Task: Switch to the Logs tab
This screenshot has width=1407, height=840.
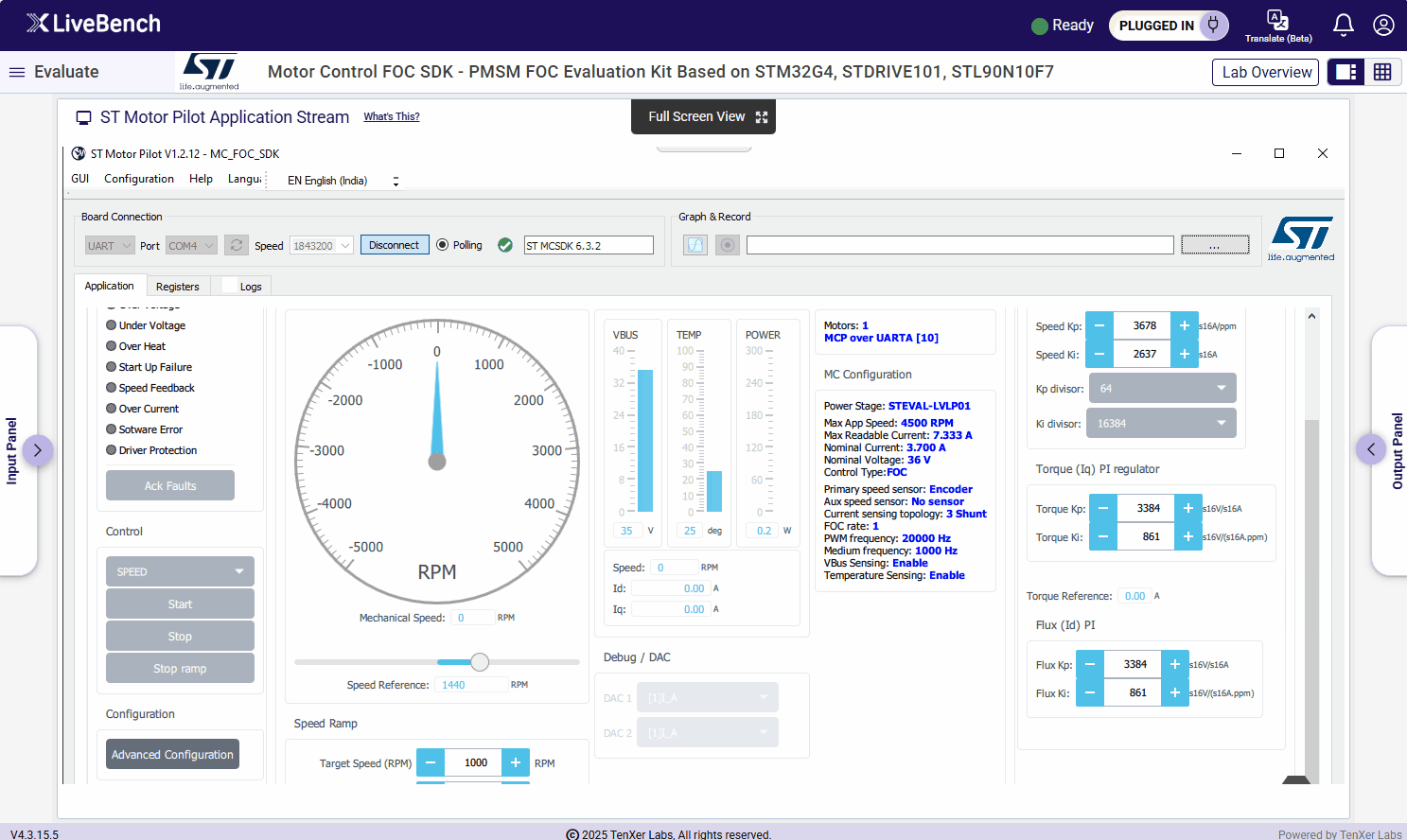Action: coord(241,287)
